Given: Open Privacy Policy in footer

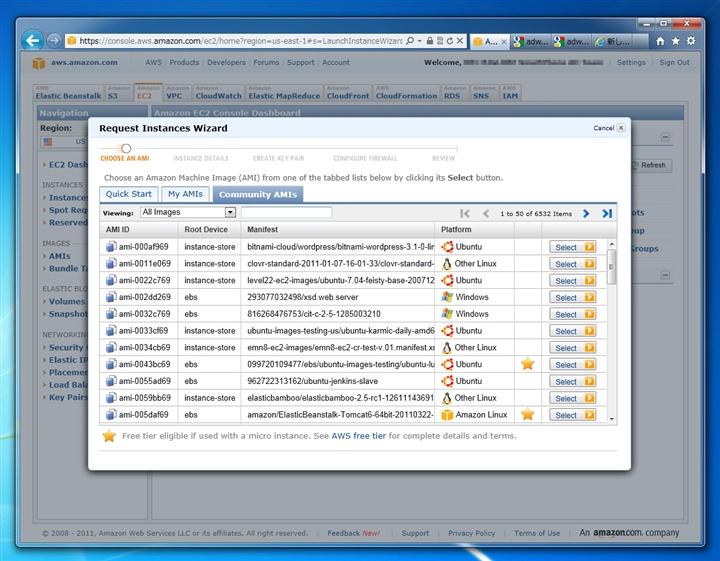Looking at the screenshot, I should [x=471, y=533].
